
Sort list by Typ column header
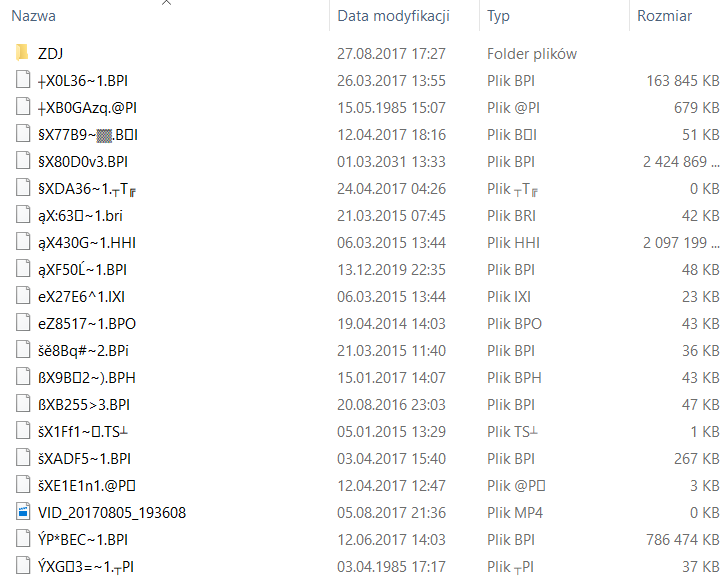498,16
